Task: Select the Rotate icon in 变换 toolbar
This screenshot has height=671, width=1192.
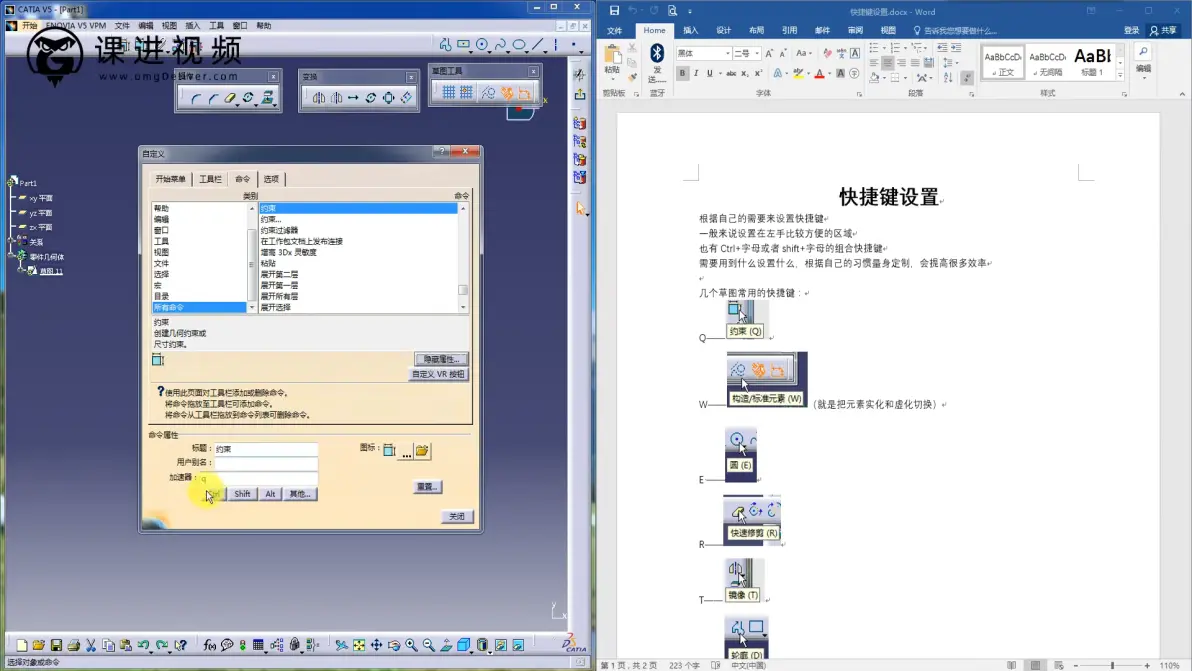Action: pos(371,98)
